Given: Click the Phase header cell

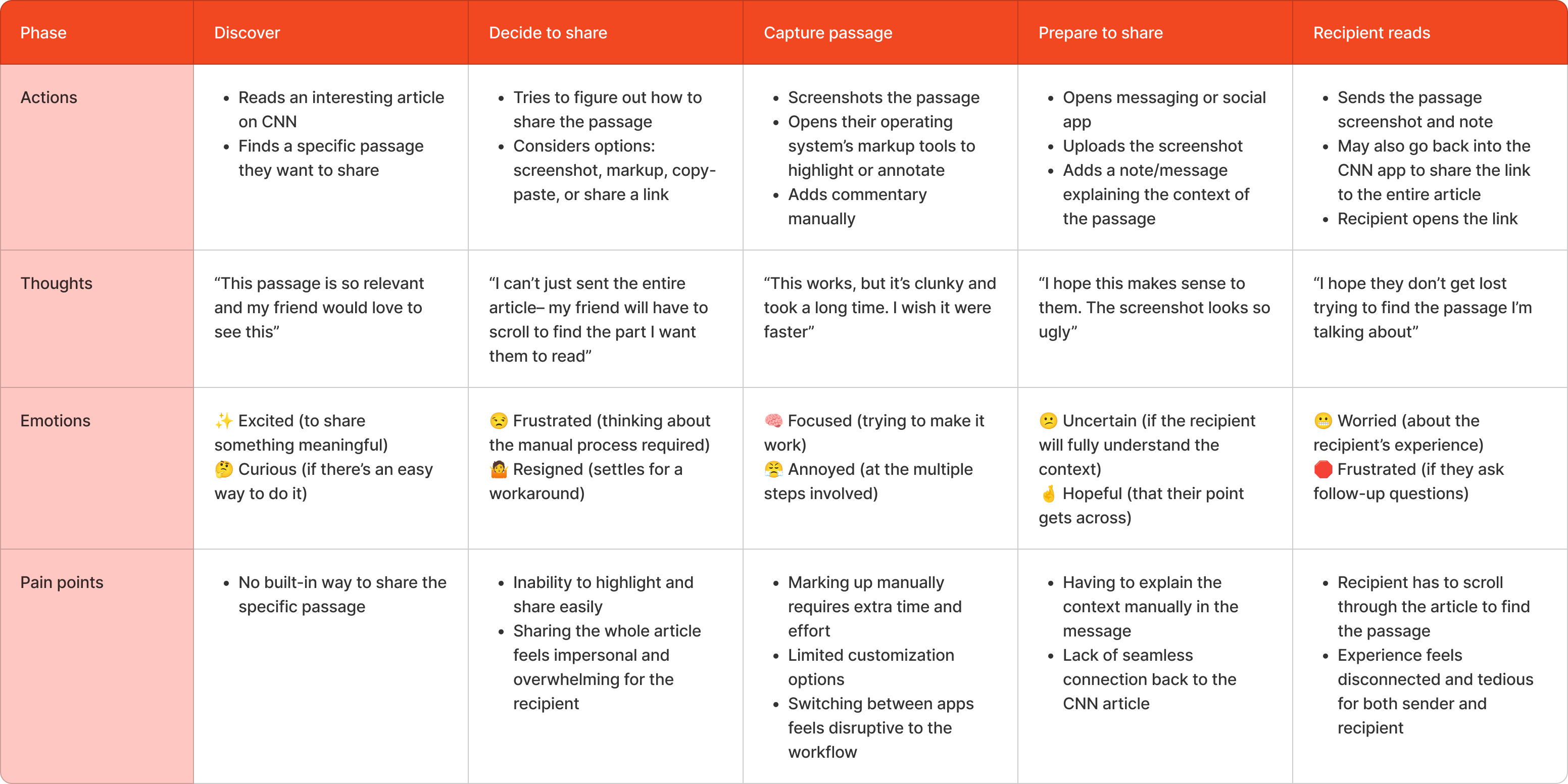Looking at the screenshot, I should pos(43,33).
